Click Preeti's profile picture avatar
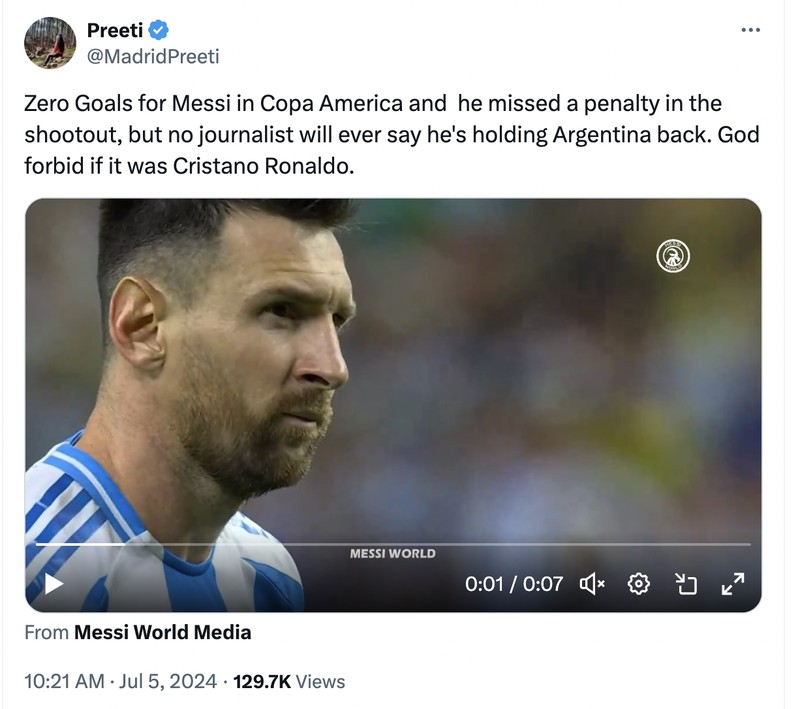The image size is (800, 709). [48, 42]
